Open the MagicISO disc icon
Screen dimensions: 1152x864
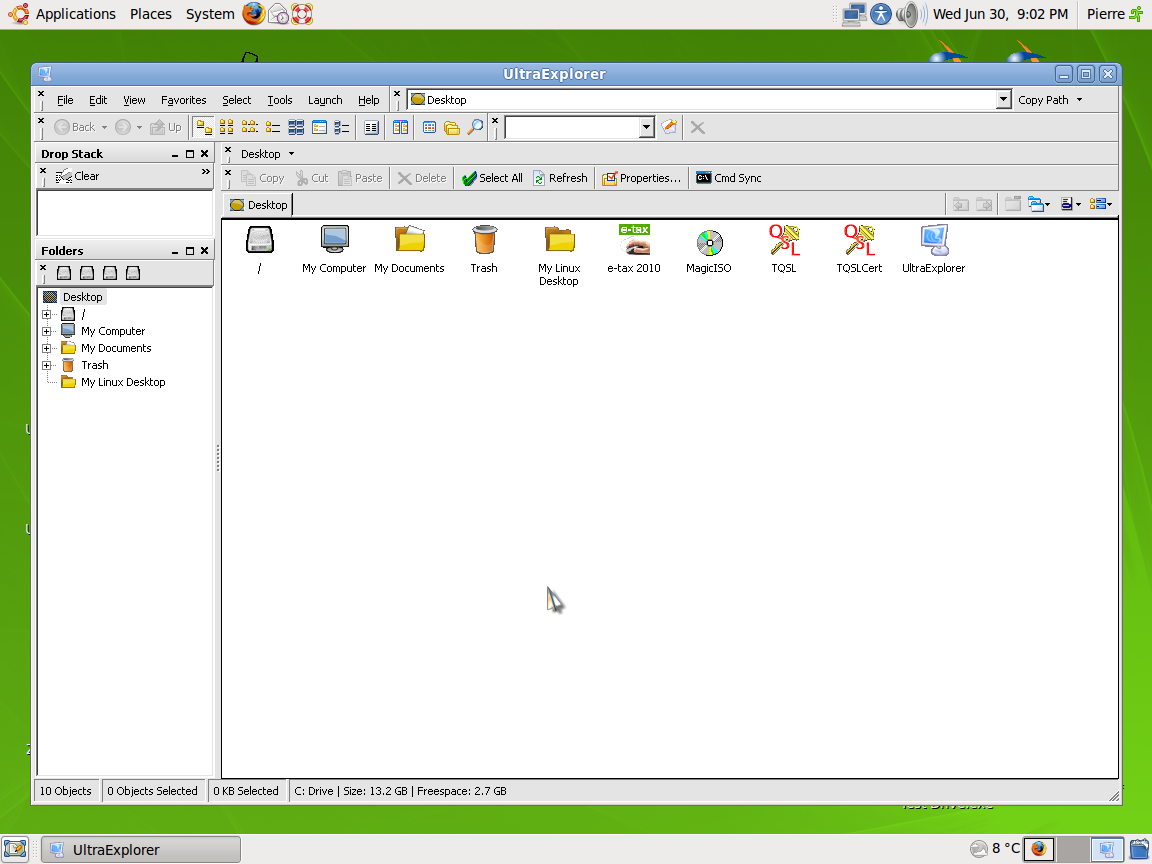(709, 243)
